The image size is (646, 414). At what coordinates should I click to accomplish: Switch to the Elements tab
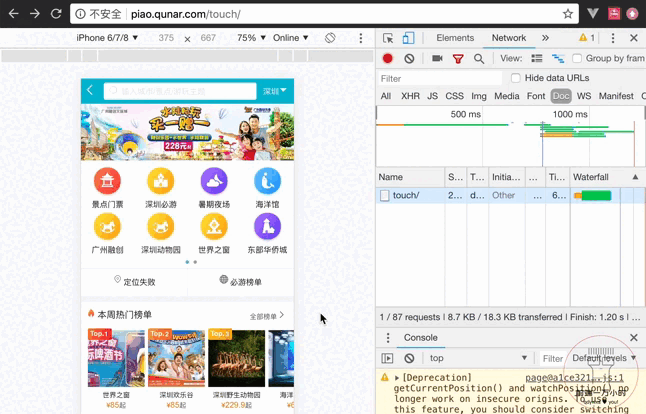(x=455, y=38)
